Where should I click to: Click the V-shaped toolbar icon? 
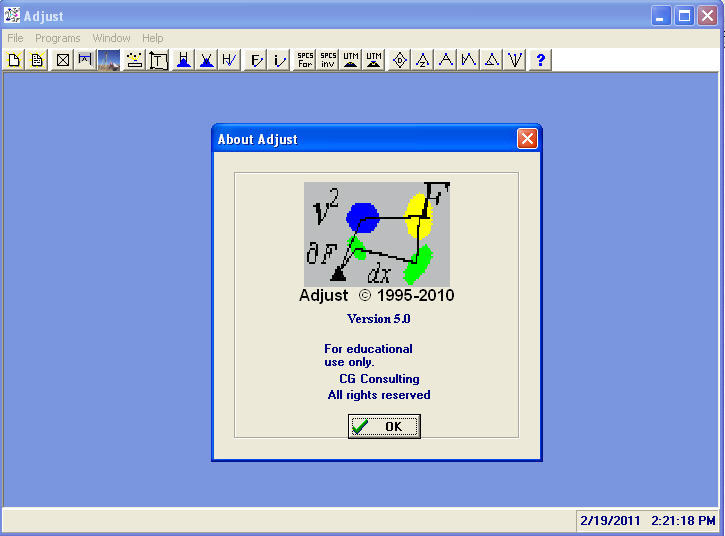(x=515, y=60)
